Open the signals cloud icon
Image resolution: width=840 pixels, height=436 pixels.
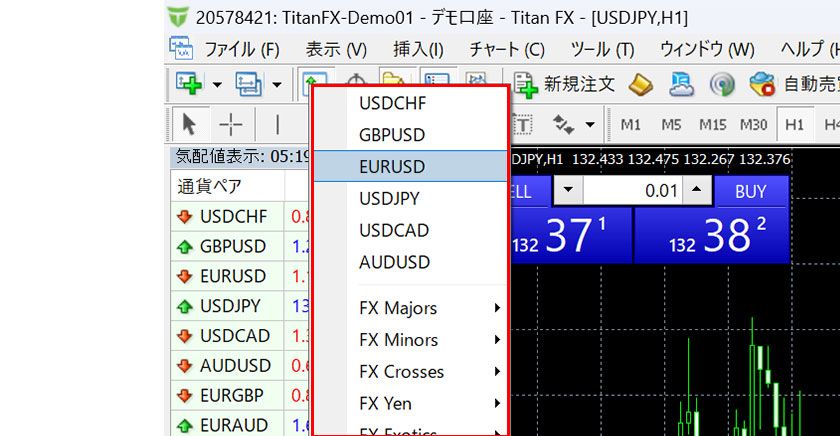click(x=681, y=85)
